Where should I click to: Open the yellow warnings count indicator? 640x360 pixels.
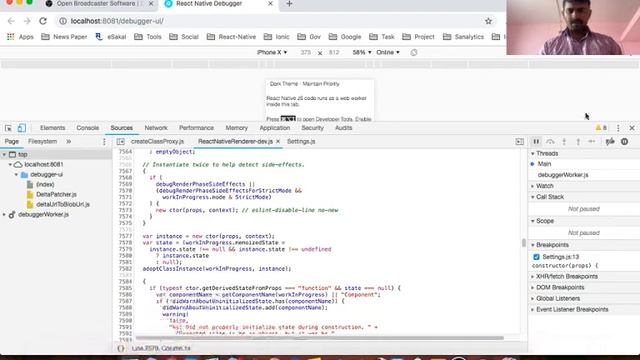click(x=601, y=128)
